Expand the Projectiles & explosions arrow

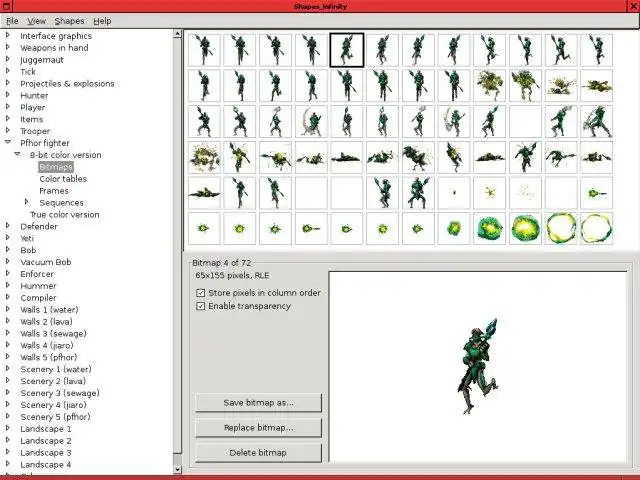(x=8, y=83)
